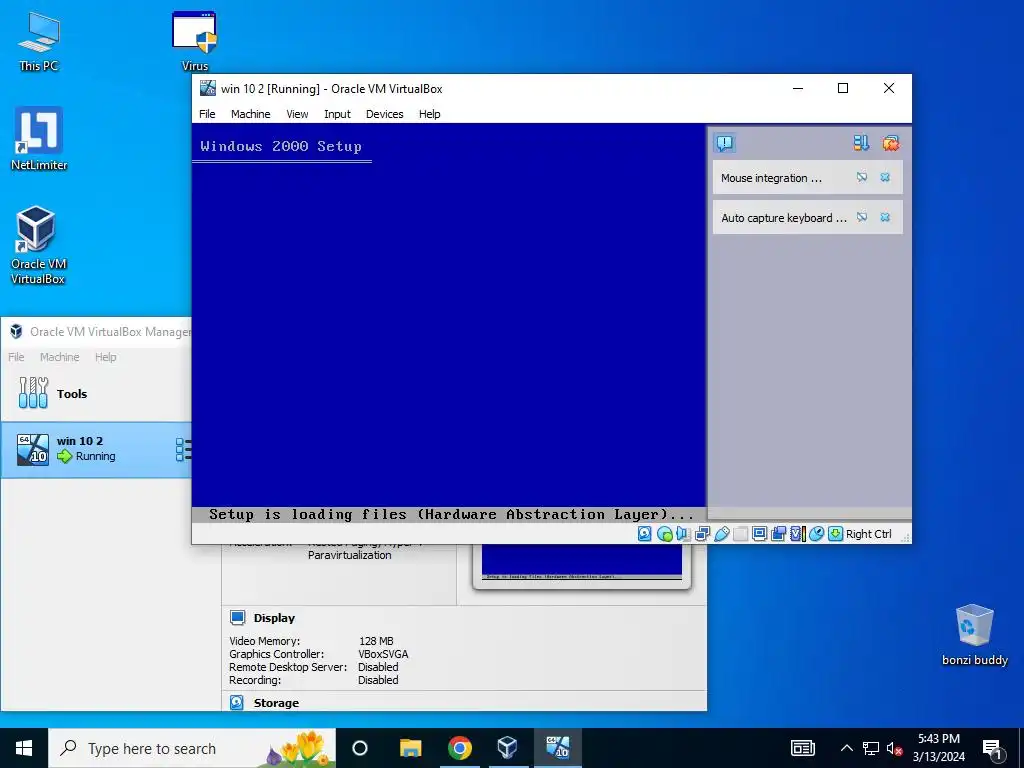The height and width of the screenshot is (768, 1024).
Task: Open the Machine menu in VM window
Action: coord(250,114)
